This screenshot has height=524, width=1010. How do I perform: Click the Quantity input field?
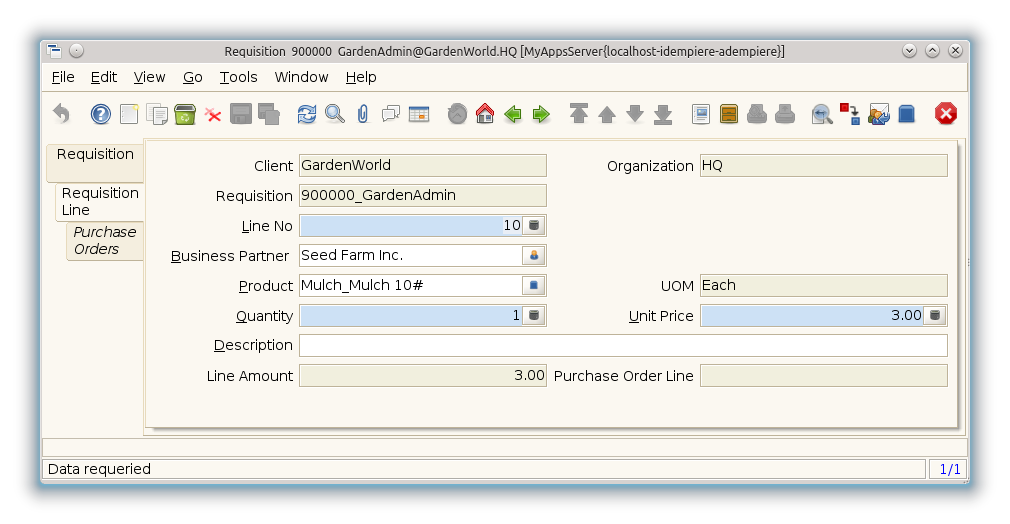point(410,316)
